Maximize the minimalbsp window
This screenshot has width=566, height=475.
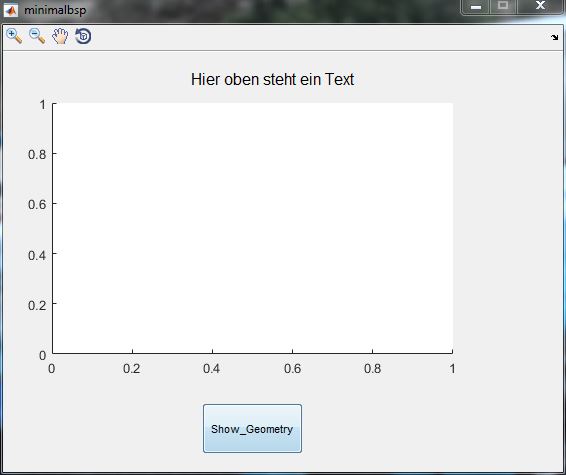tap(503, 6)
